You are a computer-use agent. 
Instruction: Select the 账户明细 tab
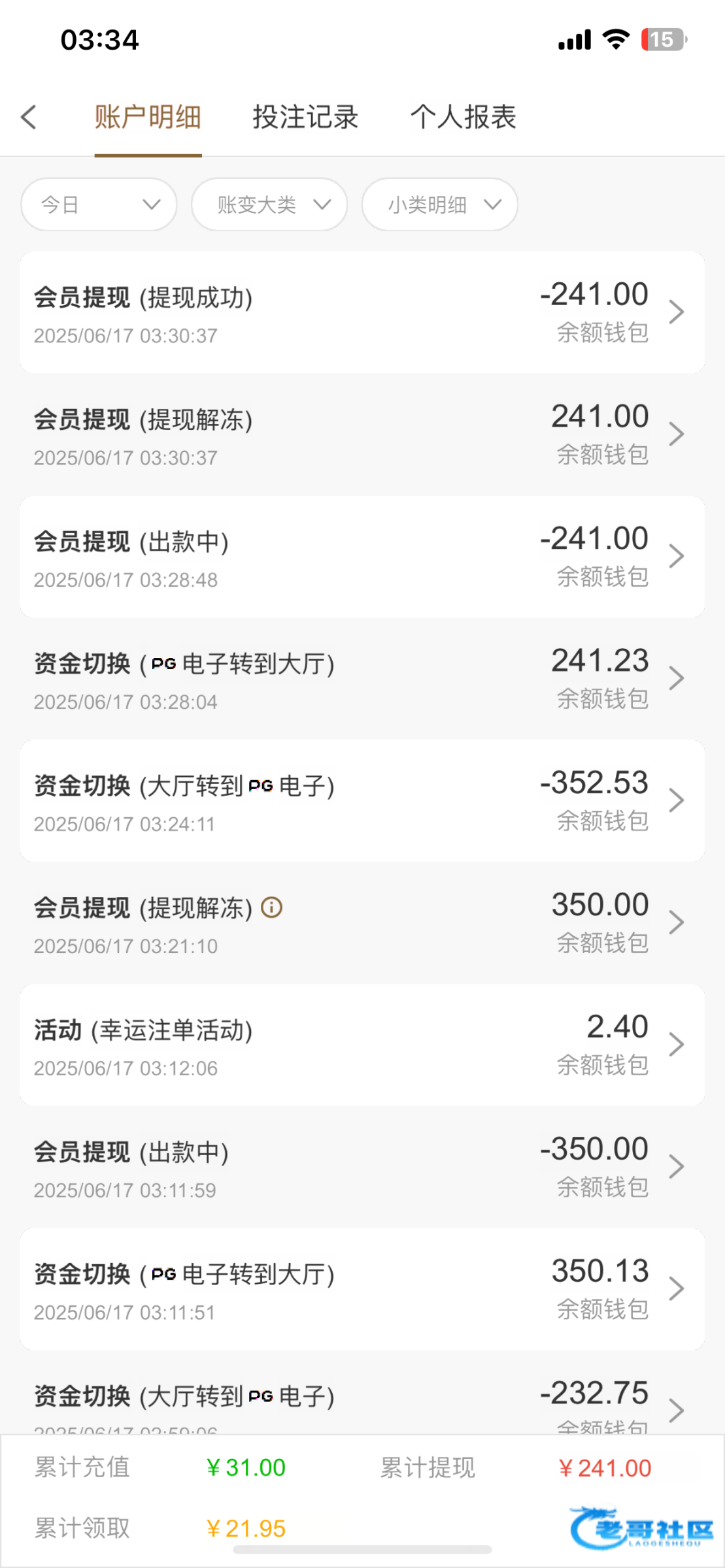point(148,118)
